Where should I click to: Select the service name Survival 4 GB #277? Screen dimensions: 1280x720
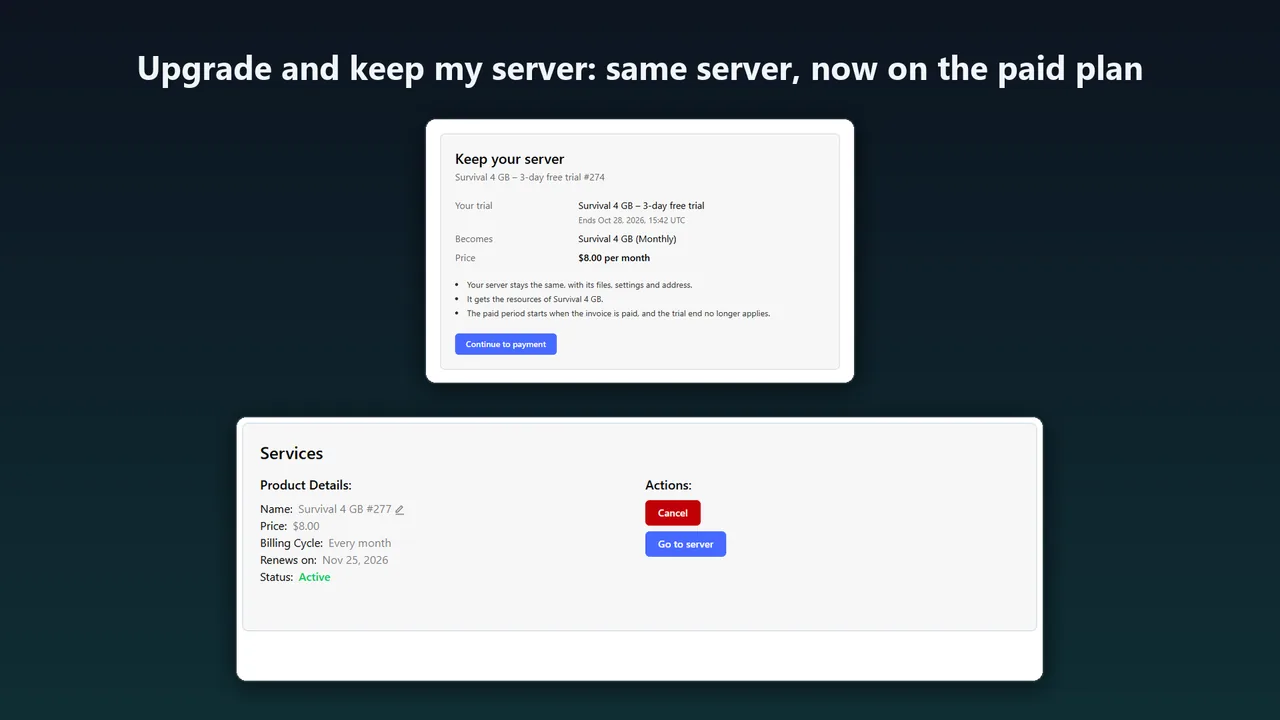[345, 509]
